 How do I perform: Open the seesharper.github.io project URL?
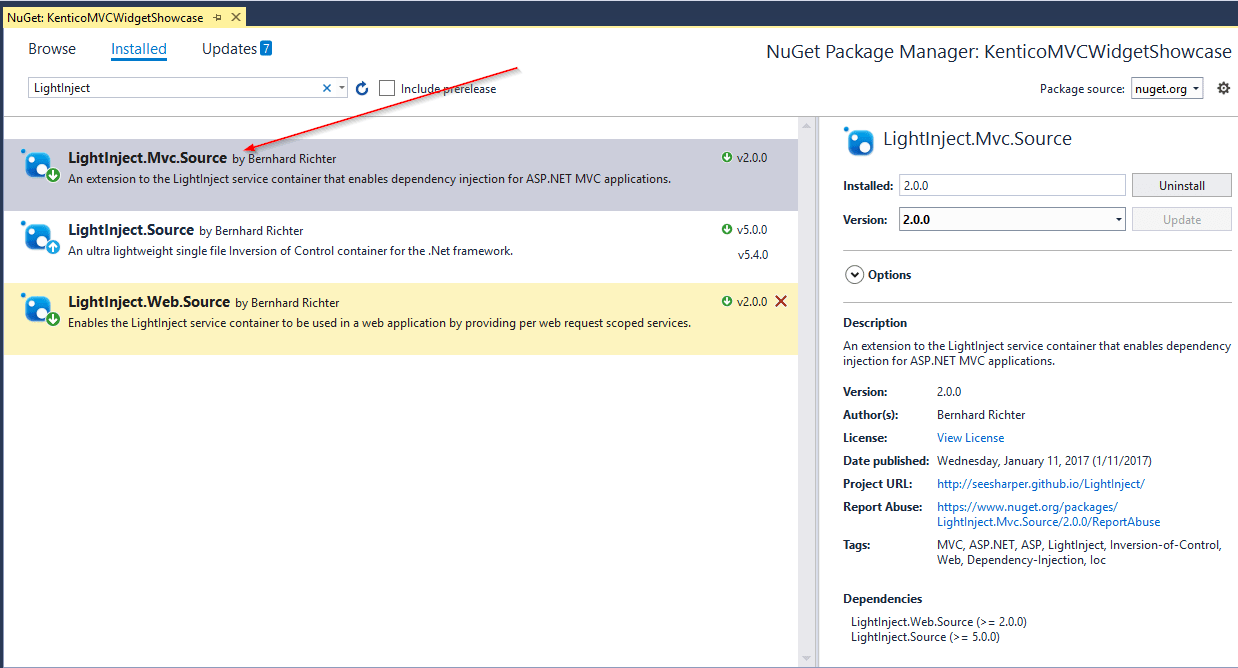1040,484
